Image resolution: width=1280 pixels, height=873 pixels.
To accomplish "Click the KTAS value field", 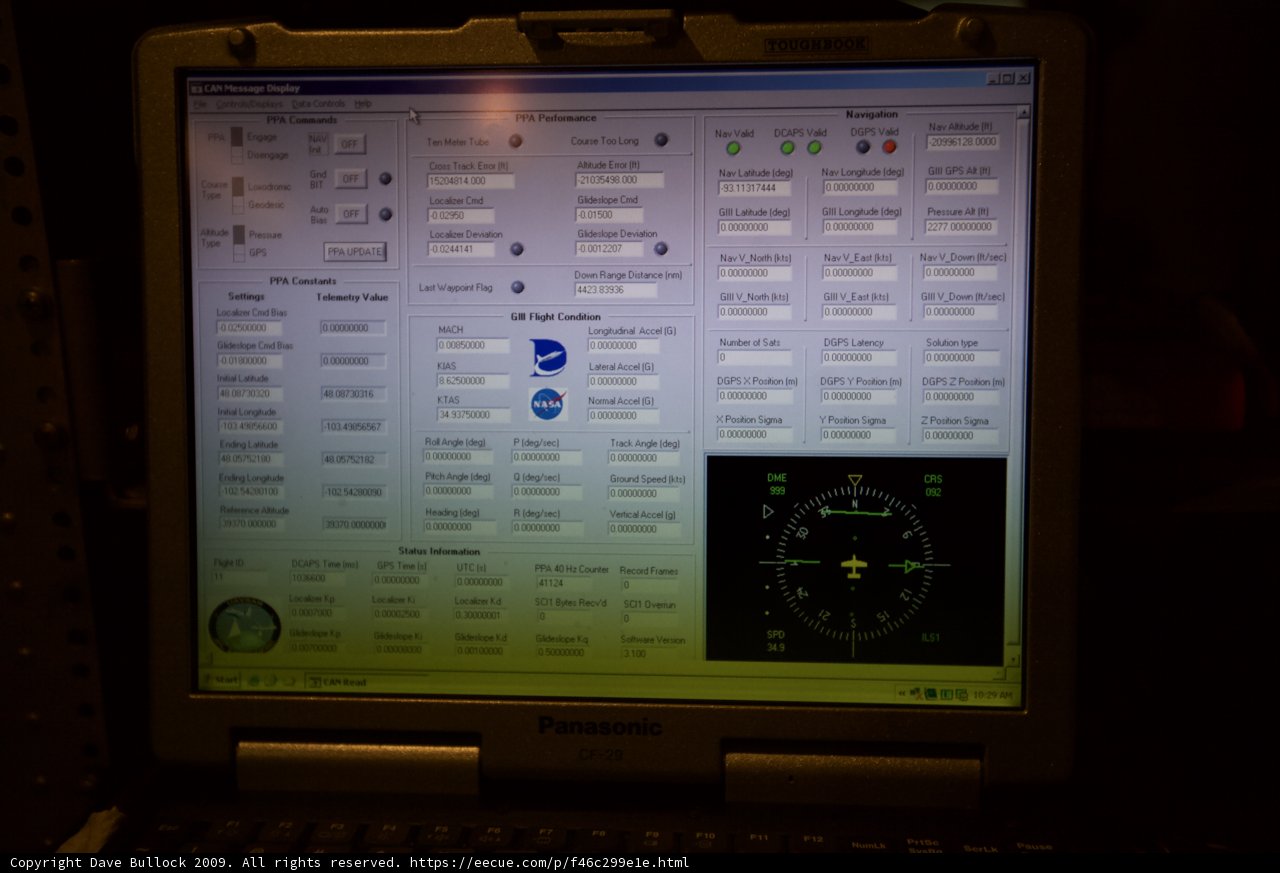I will click(x=472, y=415).
